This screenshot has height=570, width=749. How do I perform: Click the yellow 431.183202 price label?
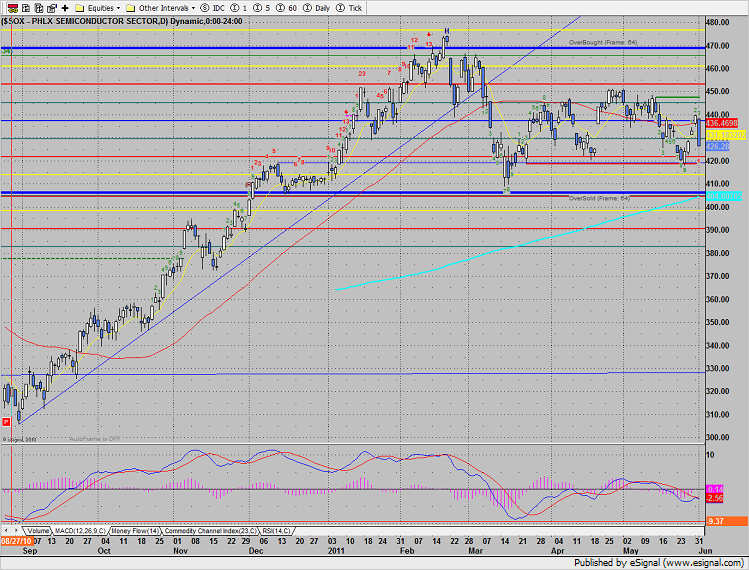pos(725,135)
